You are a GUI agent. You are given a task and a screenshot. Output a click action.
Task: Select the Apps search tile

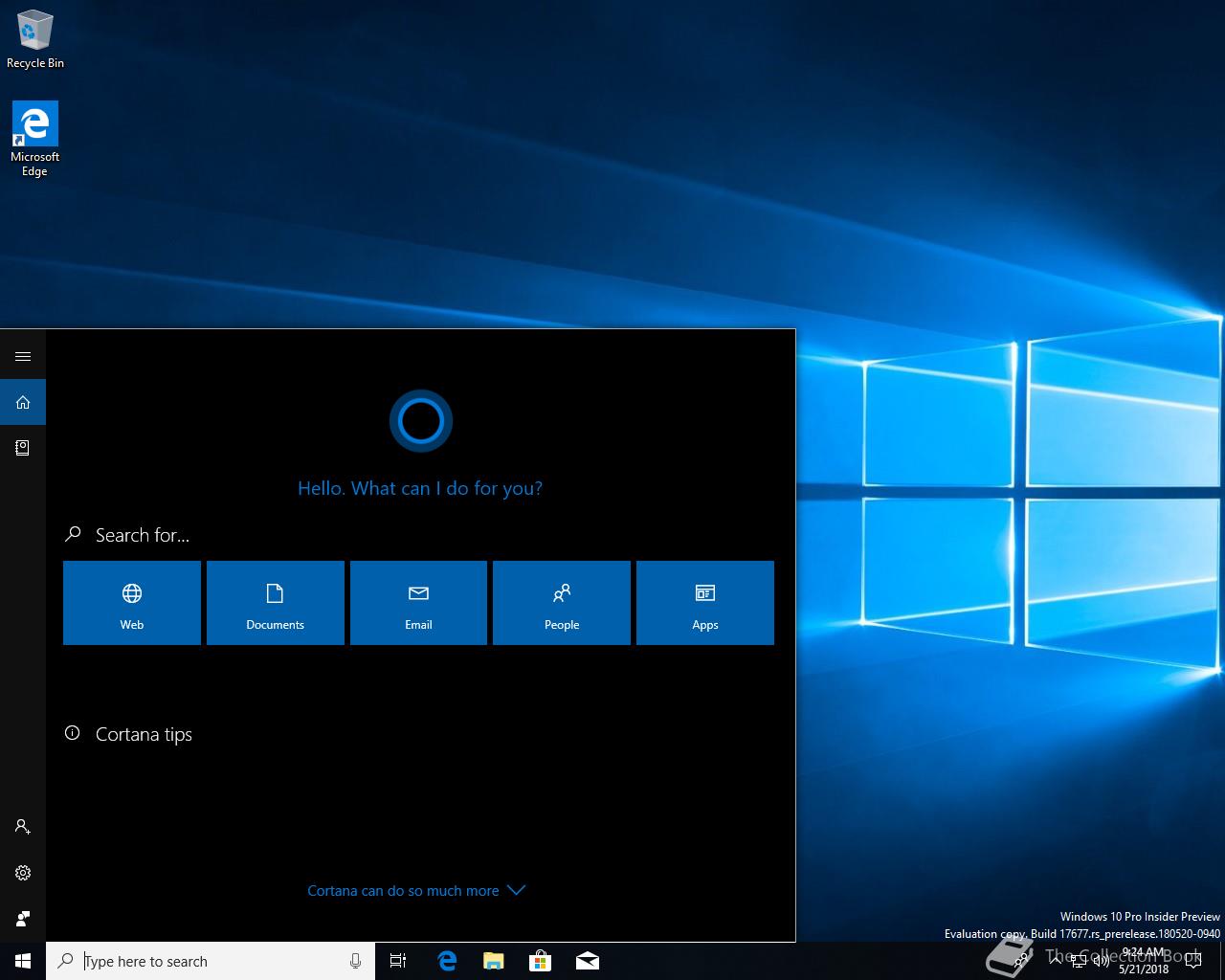[x=705, y=603]
